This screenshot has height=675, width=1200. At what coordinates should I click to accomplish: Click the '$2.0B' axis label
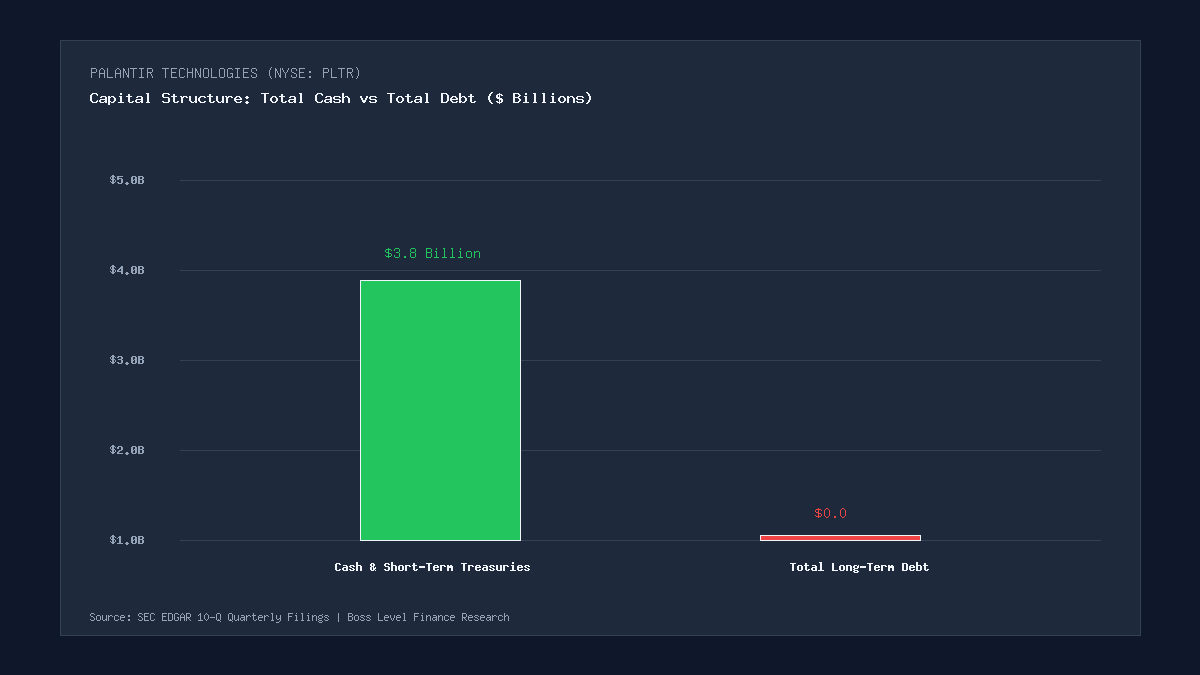tap(127, 450)
